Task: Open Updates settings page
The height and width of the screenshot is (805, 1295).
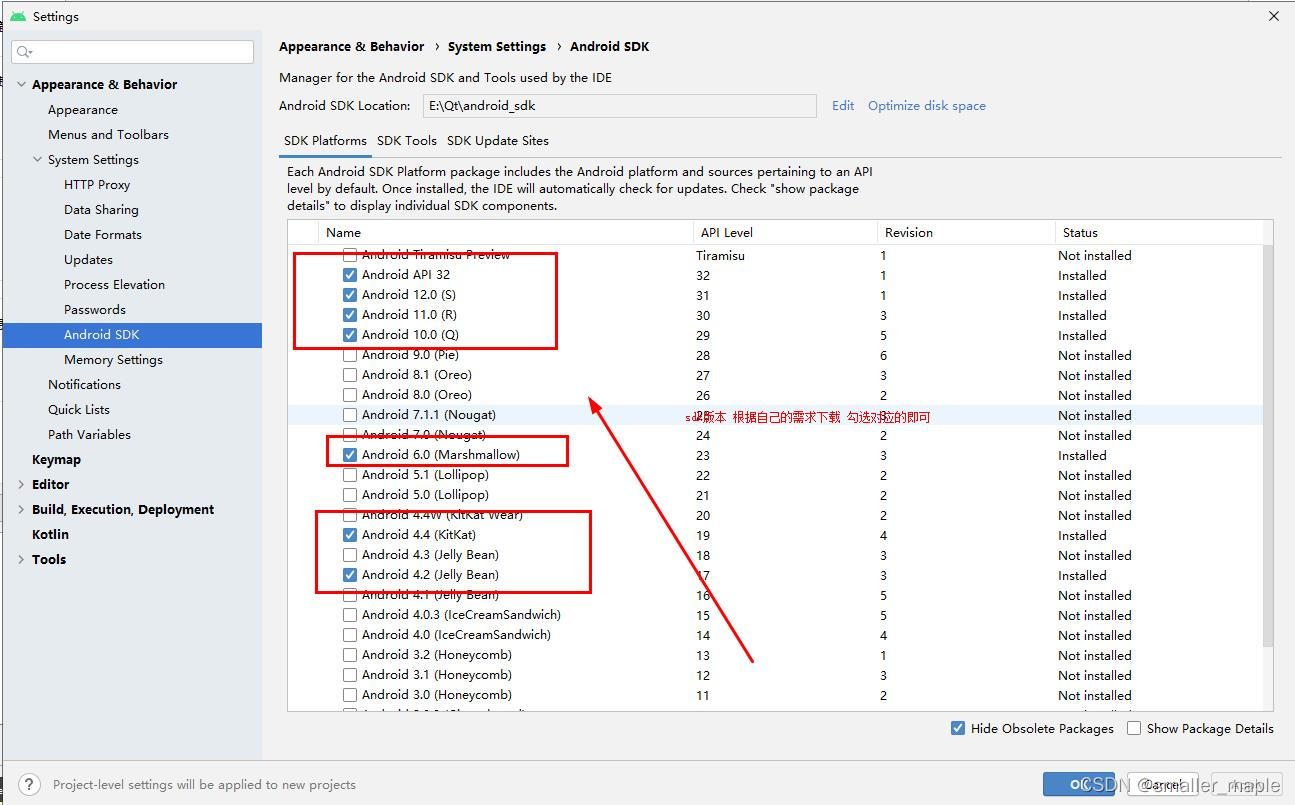Action: coord(88,259)
